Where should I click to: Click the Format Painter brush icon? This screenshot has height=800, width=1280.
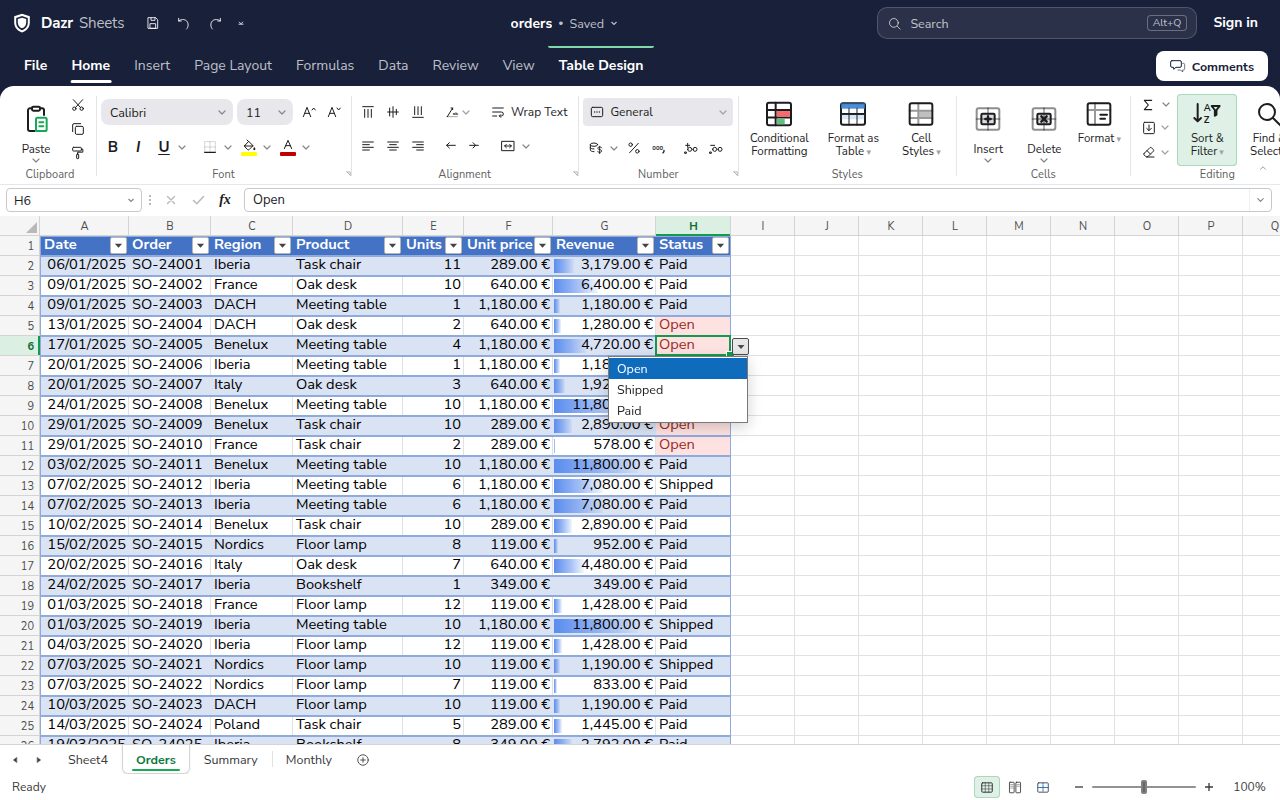pyautogui.click(x=78, y=153)
